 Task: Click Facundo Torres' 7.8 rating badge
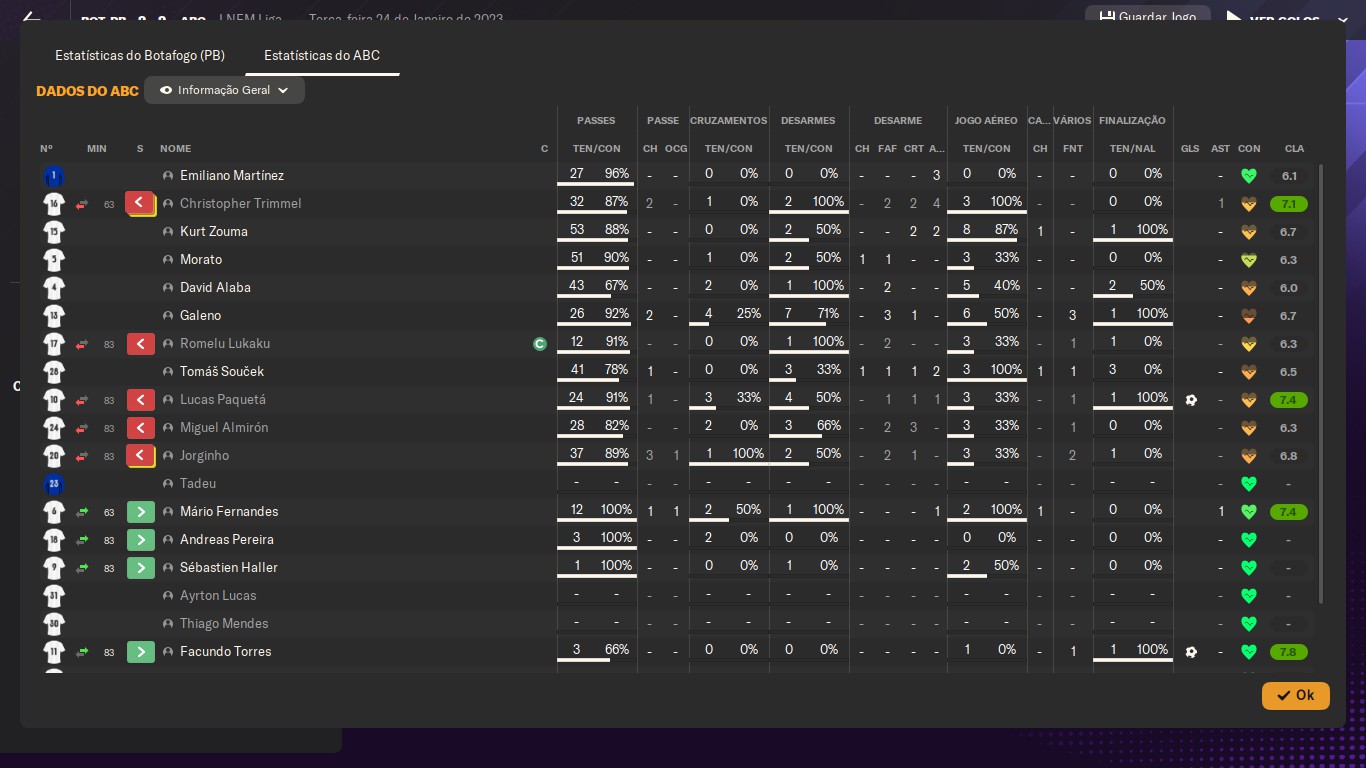(1288, 652)
